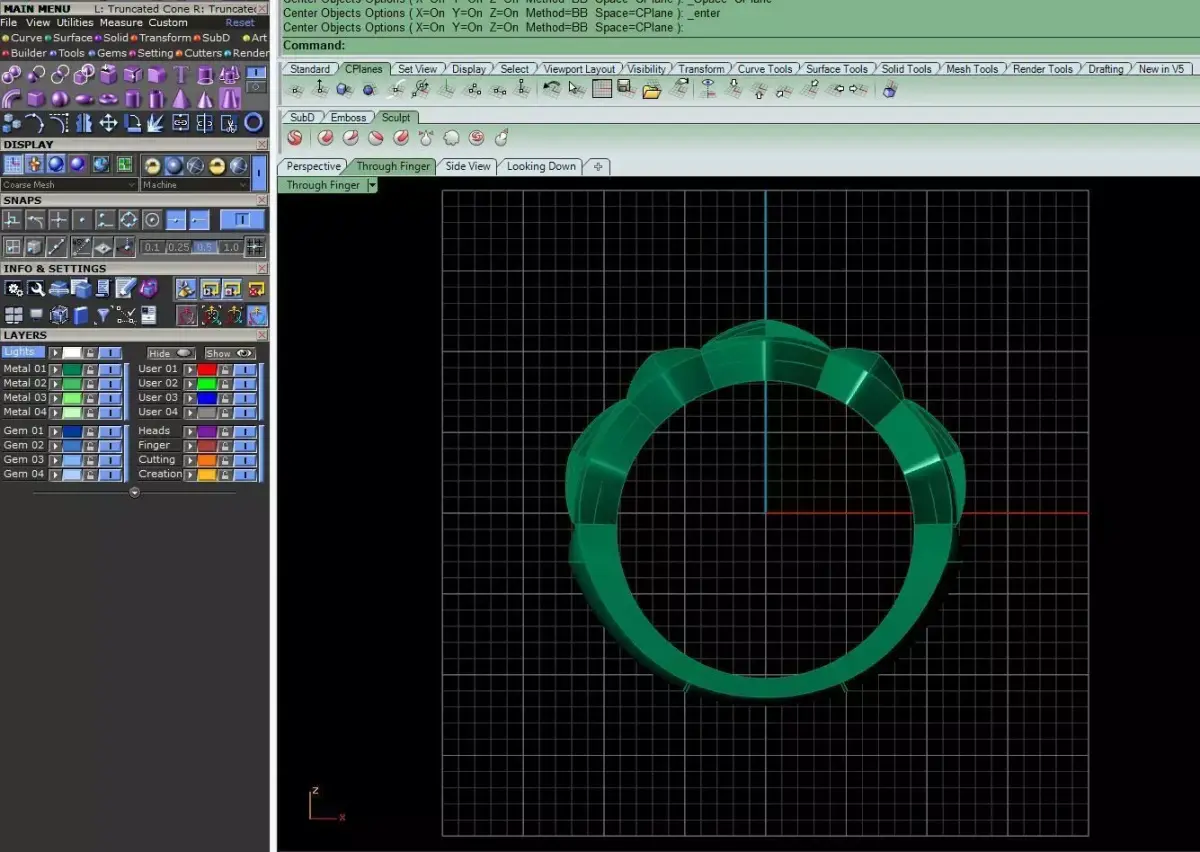
Task: Click the plus tab to add viewport
Action: [x=598, y=167]
